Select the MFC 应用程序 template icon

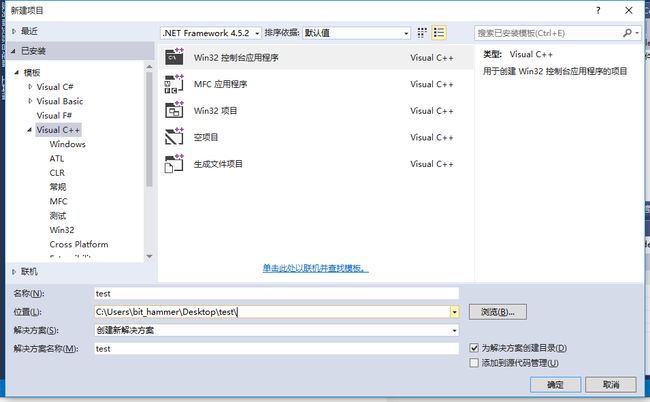tap(174, 84)
